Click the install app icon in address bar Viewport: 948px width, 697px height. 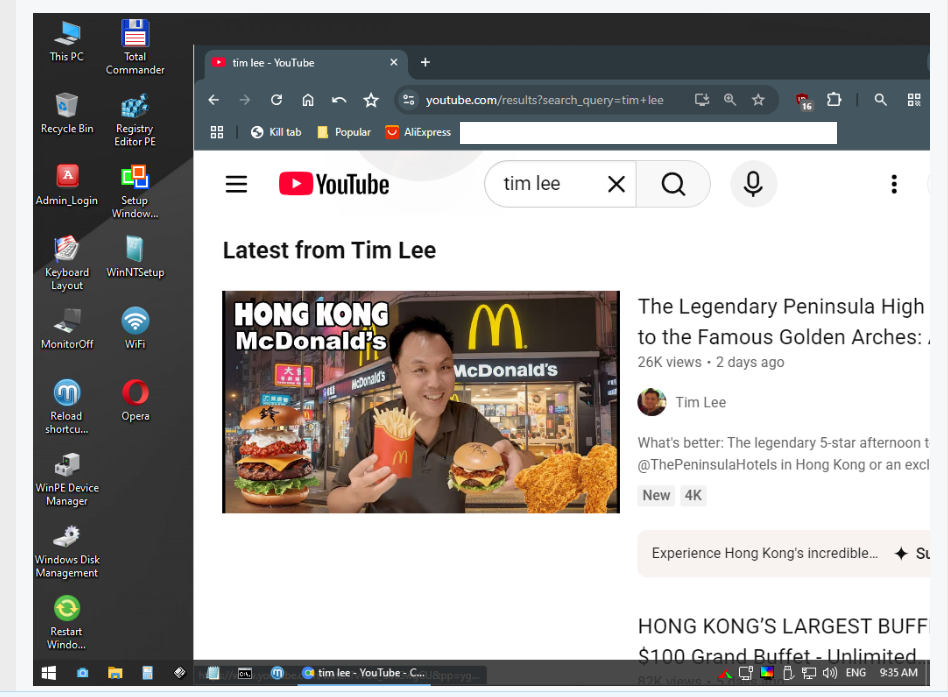(701, 100)
